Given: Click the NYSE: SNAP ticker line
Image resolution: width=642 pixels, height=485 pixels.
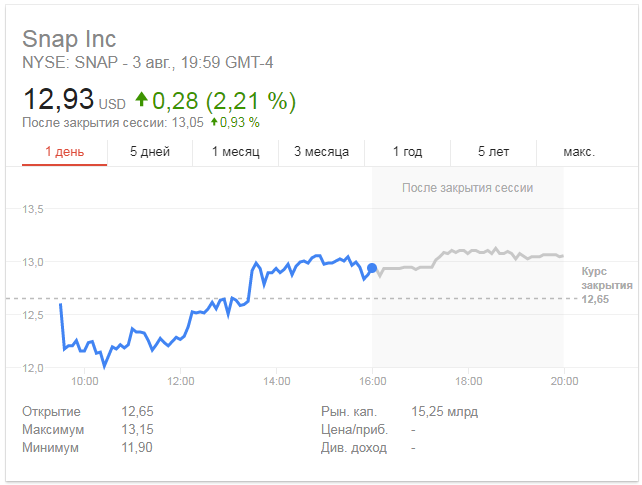Looking at the screenshot, I should tap(148, 63).
